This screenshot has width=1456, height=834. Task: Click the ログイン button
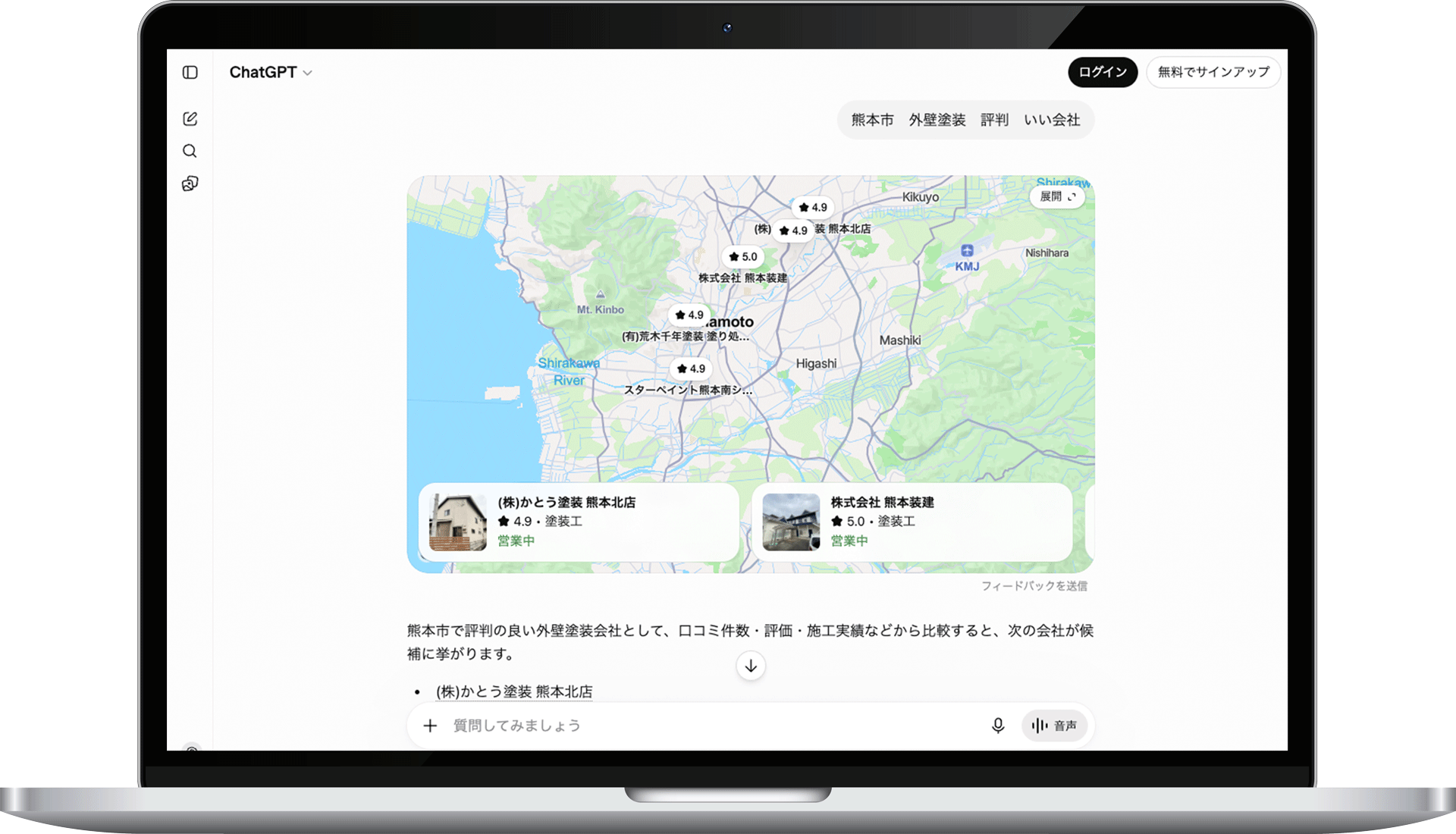[x=1103, y=72]
